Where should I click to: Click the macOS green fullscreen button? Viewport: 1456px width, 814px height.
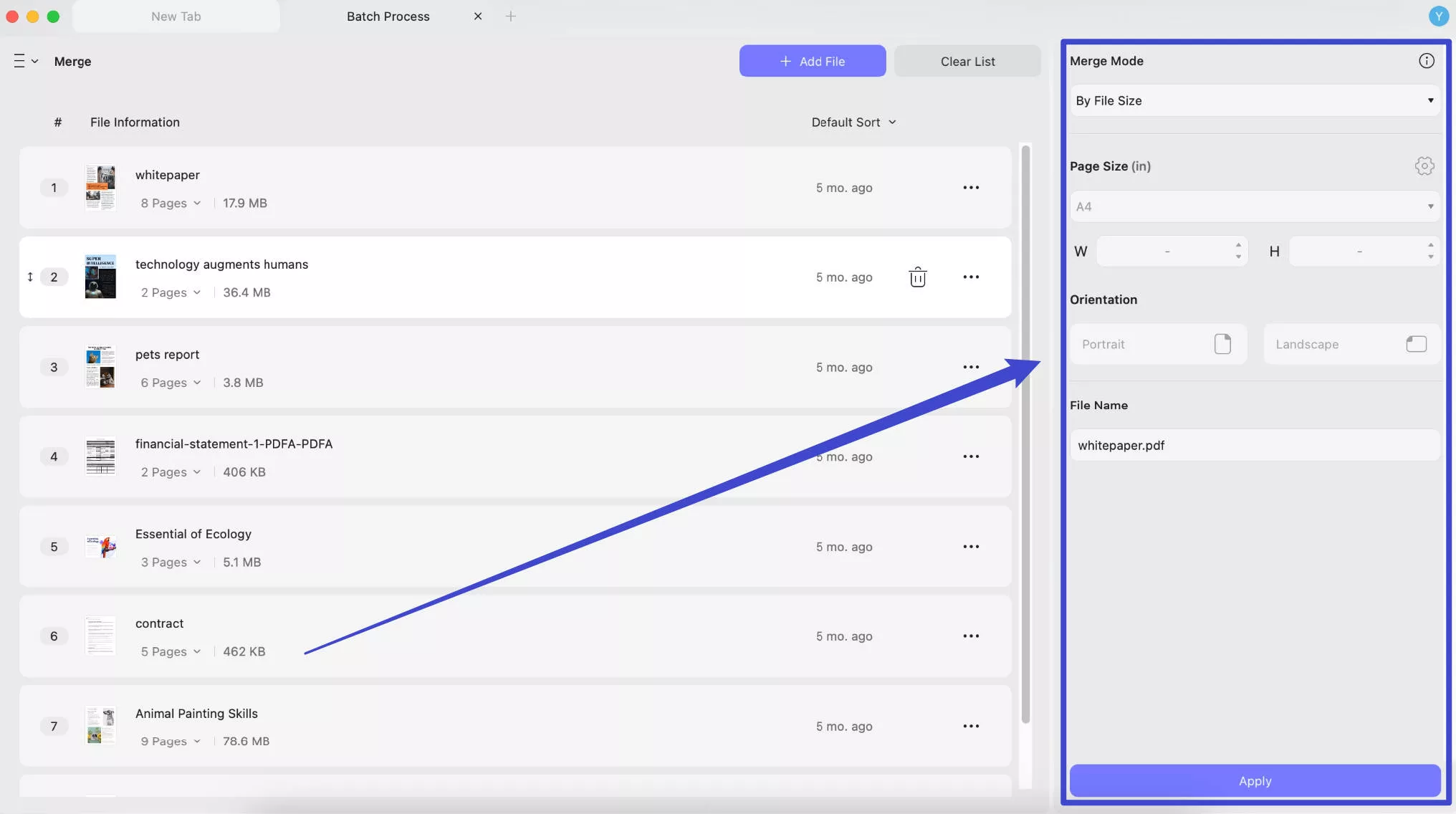53,16
